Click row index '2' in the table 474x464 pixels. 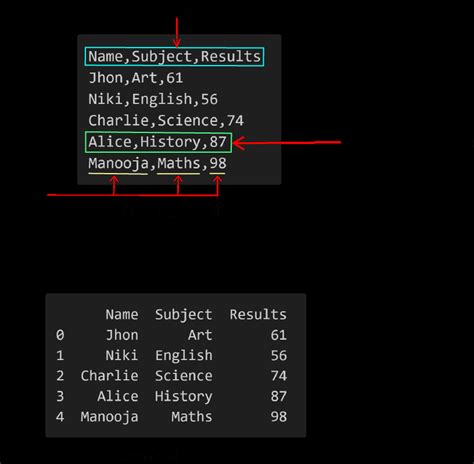pos(60,376)
